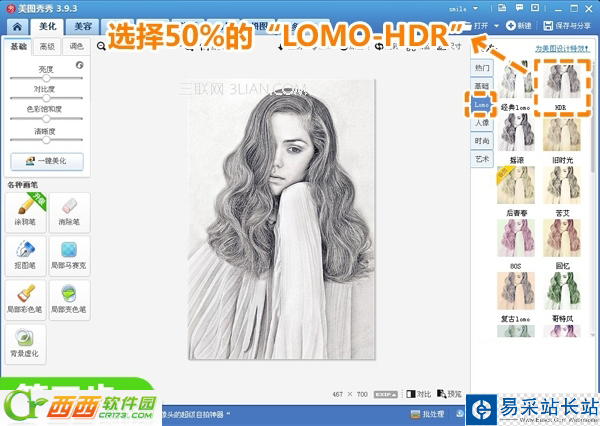Adjust the 色彩饱和度 slider handle

[x=46, y=119]
